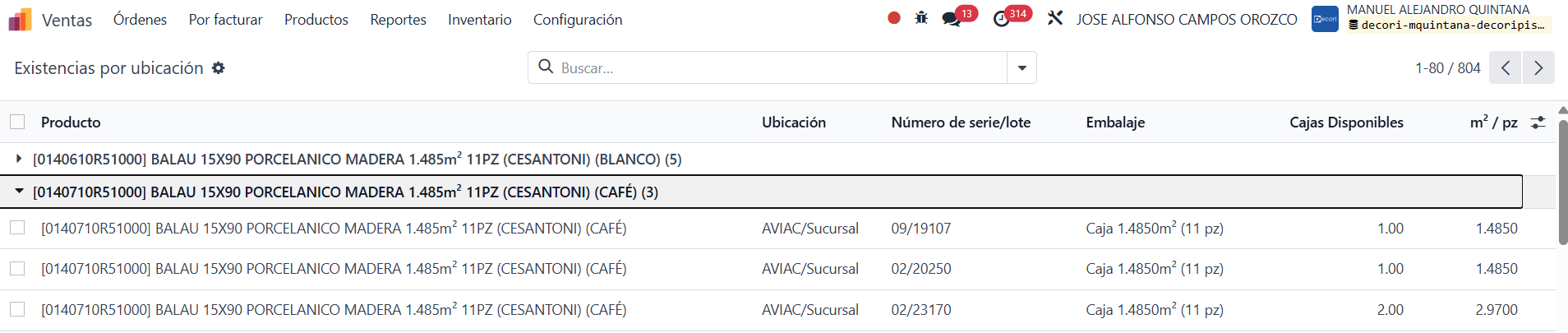Image resolution: width=1568 pixels, height=333 pixels.
Task: Click the vertical scrollbar thumb
Action: pos(1562,183)
